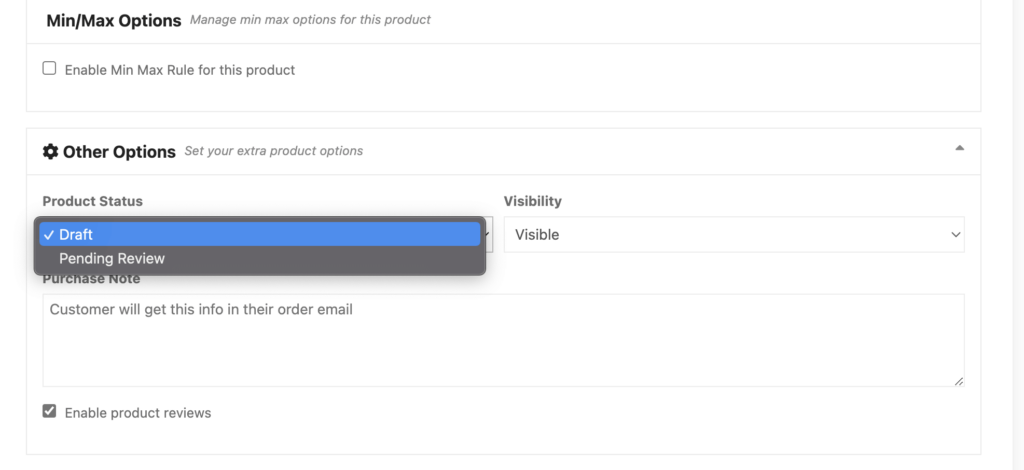Click the checkmark next to Draft
1024x470 pixels.
coord(49,234)
